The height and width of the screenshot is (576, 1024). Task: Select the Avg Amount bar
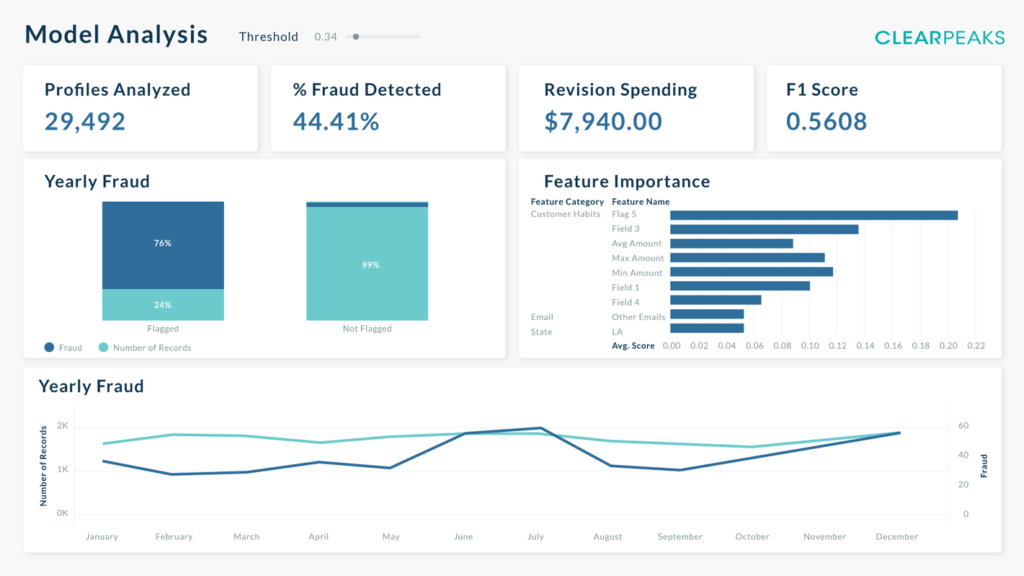(731, 243)
